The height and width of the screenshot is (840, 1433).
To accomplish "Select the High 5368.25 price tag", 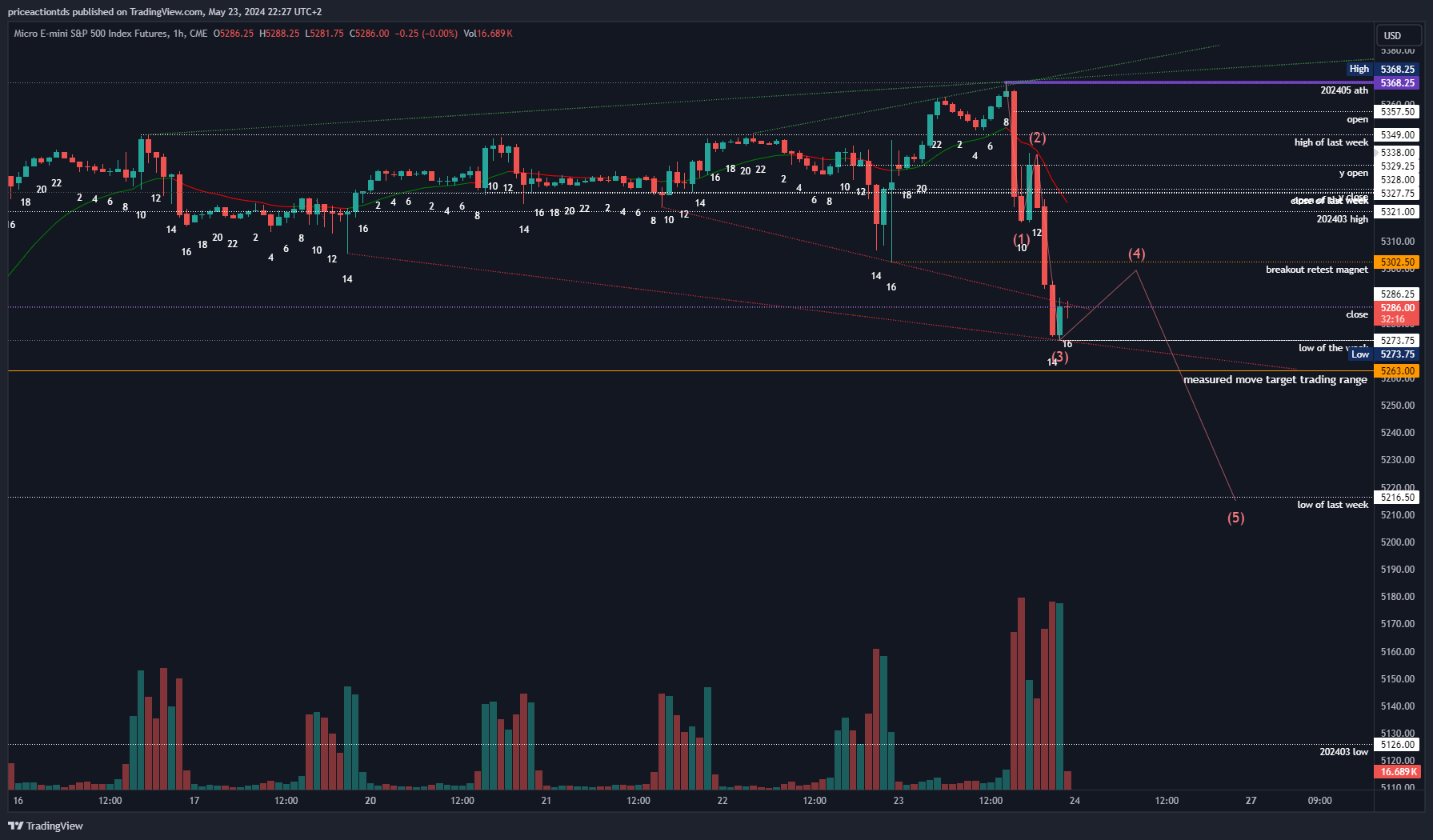I will click(x=1383, y=69).
